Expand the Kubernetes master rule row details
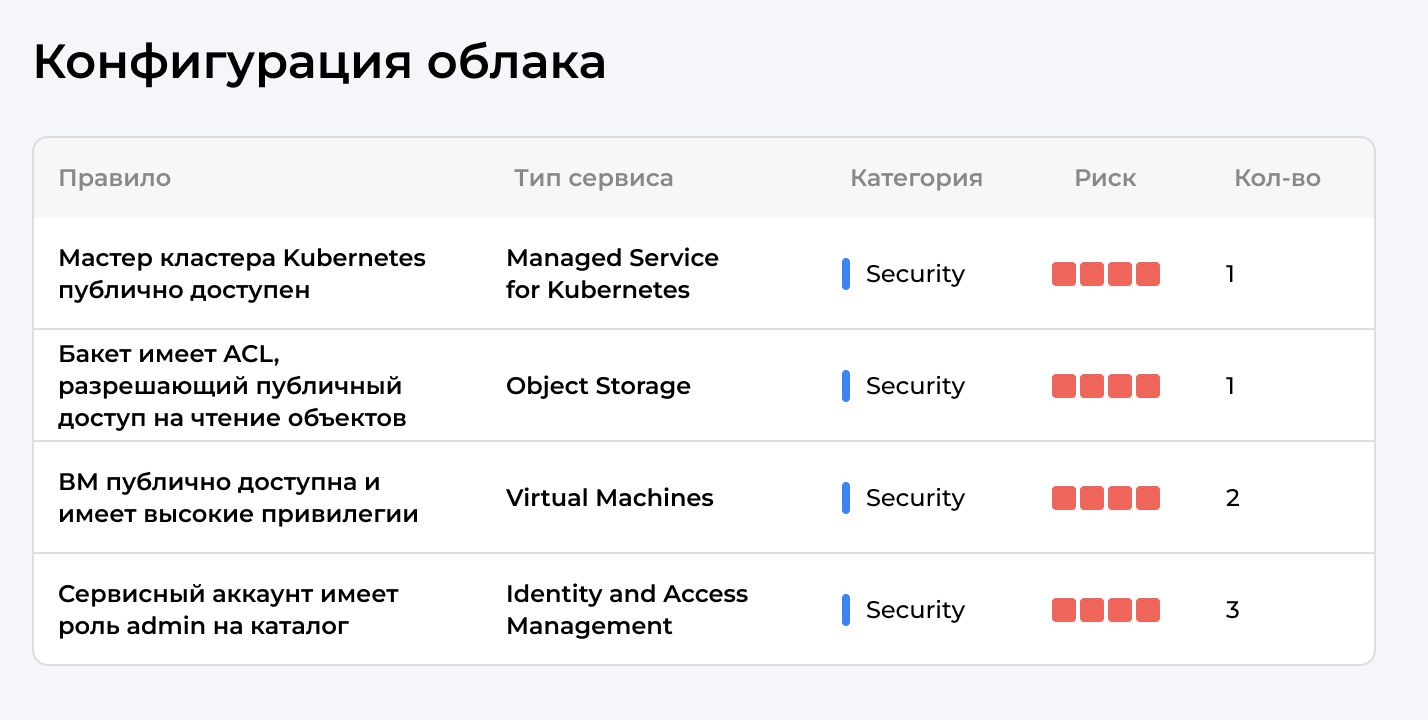The width and height of the screenshot is (1428, 720). pyautogui.click(x=242, y=273)
